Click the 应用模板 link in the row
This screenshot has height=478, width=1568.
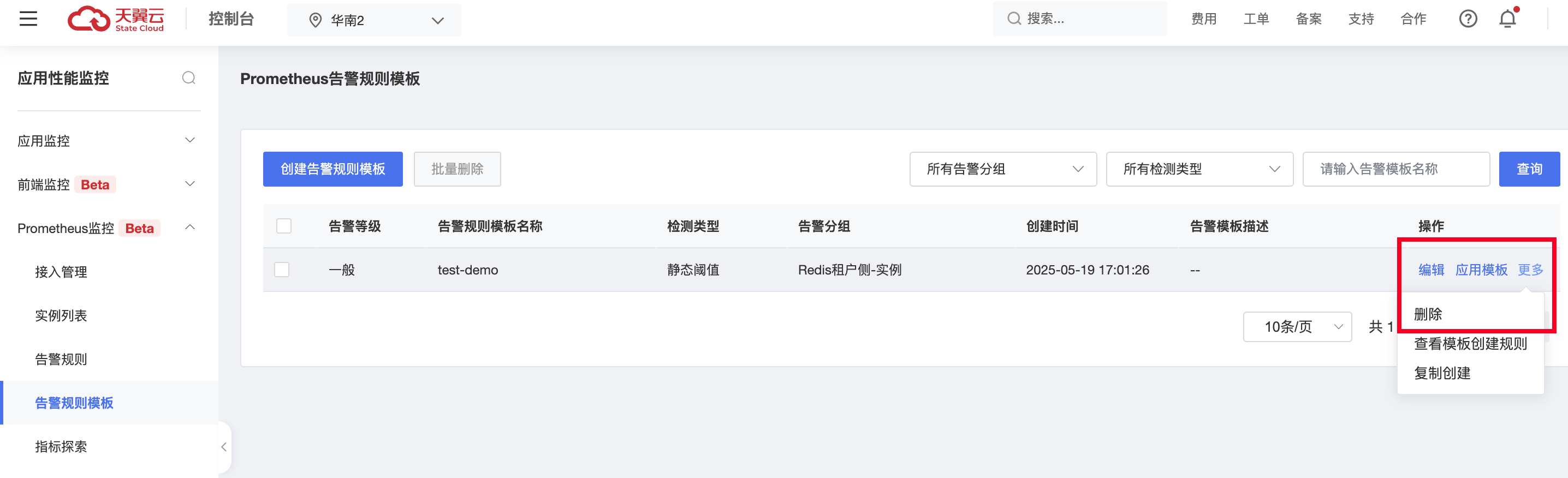[1481, 270]
